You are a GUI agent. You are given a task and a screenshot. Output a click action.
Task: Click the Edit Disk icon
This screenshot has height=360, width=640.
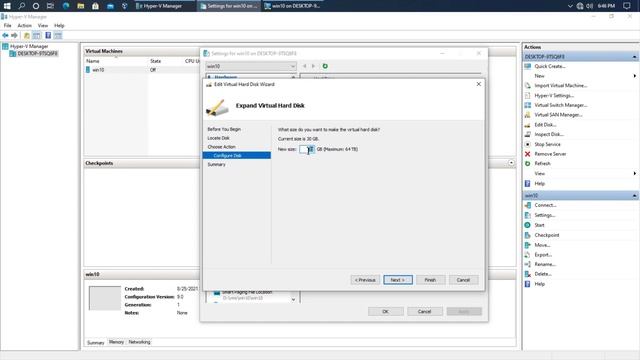pyautogui.click(x=528, y=125)
